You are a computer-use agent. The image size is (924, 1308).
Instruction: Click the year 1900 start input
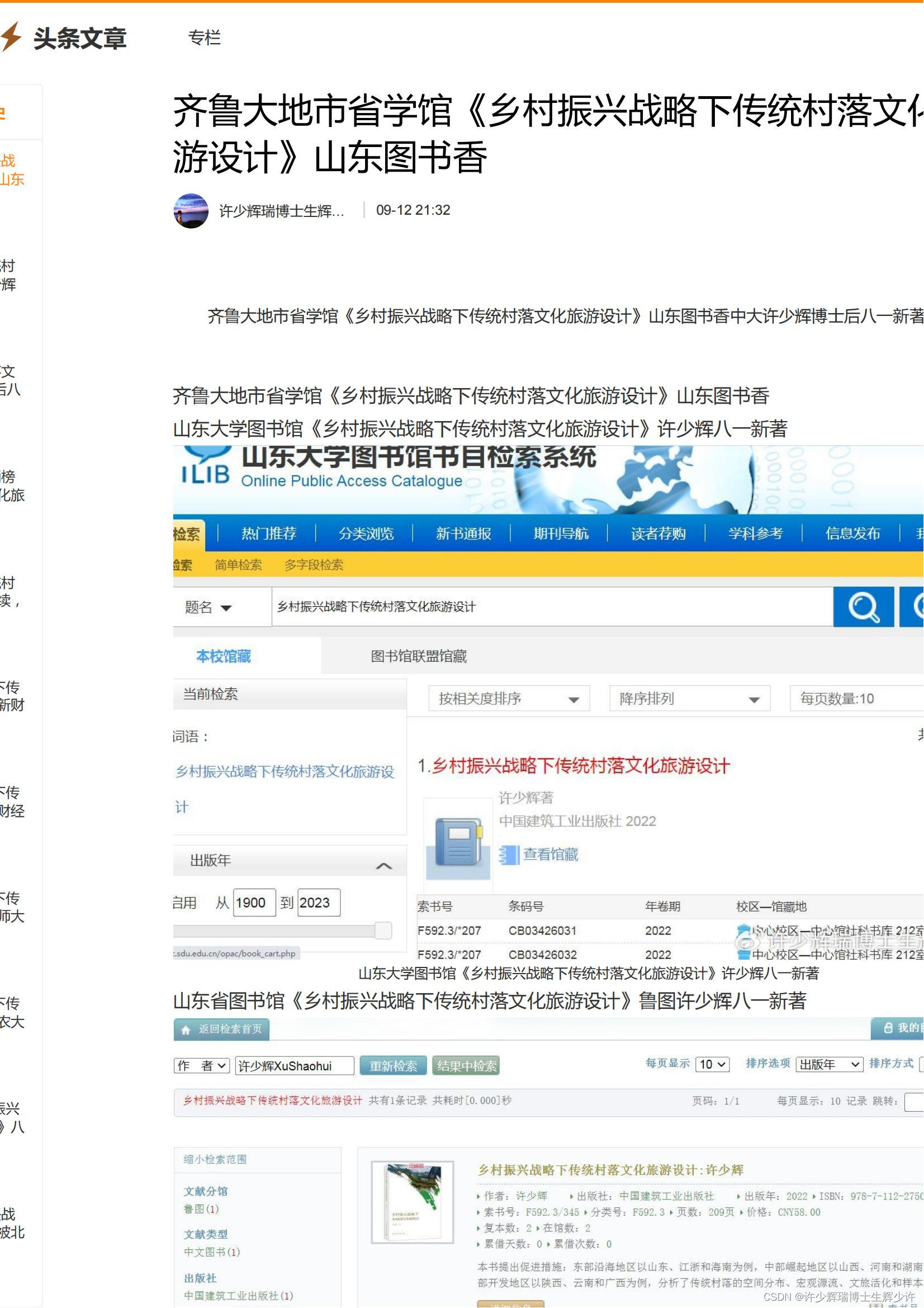(x=254, y=903)
